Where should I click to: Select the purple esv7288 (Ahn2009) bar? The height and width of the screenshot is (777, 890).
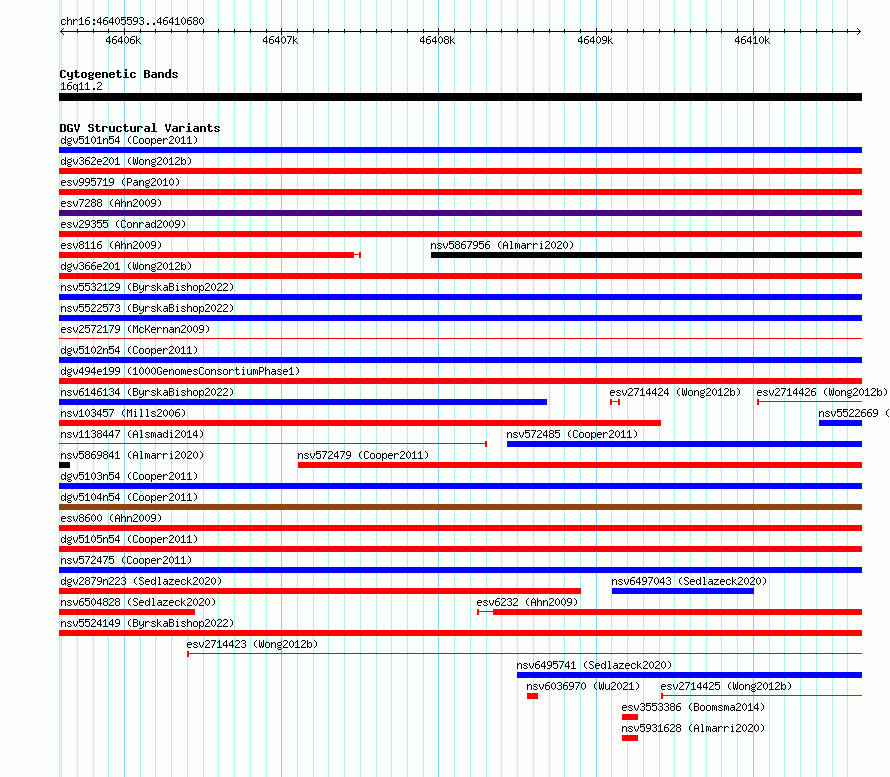pyautogui.click(x=460, y=213)
